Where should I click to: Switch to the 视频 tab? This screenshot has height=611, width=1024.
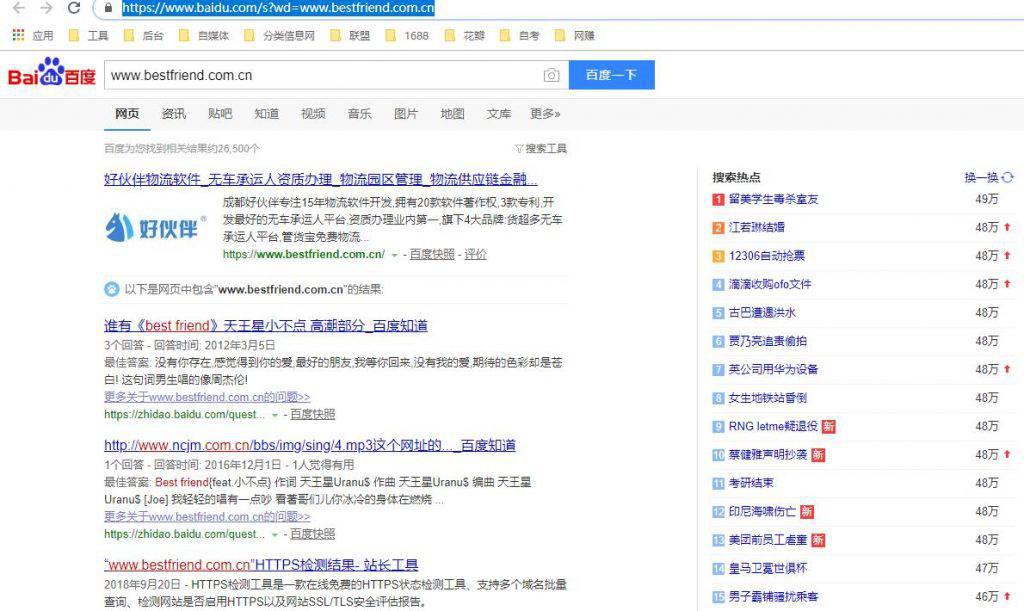pyautogui.click(x=313, y=114)
